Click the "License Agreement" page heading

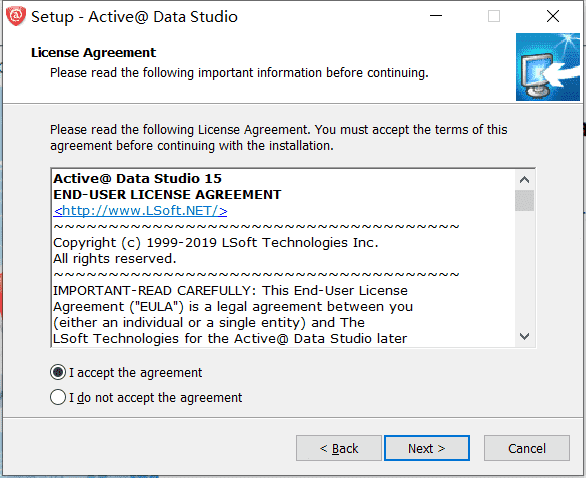93,53
